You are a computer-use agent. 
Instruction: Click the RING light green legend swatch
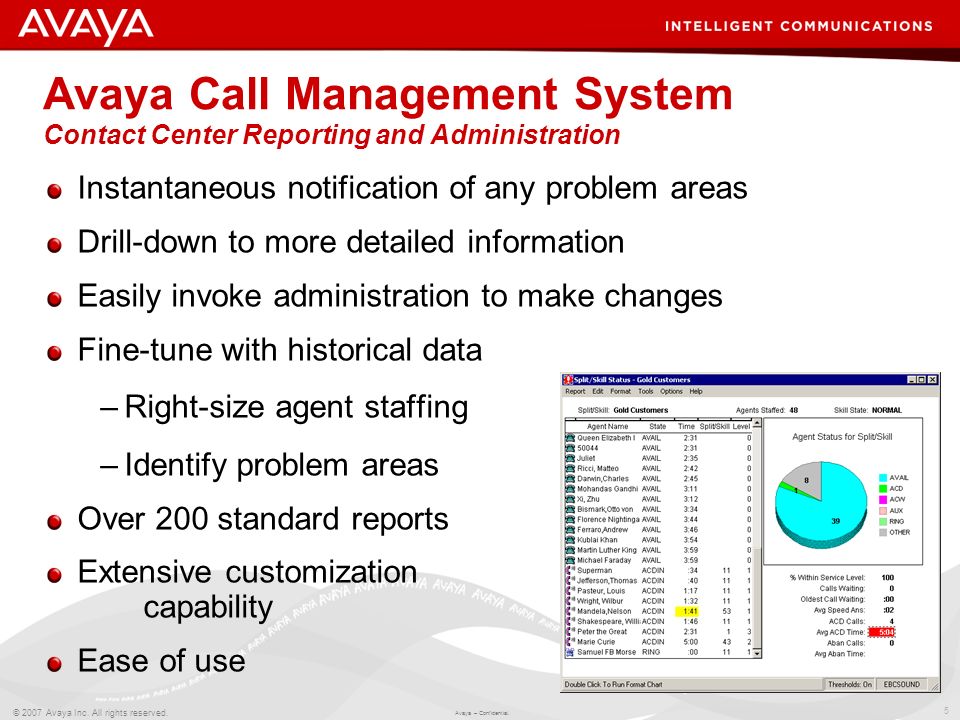[x=883, y=522]
